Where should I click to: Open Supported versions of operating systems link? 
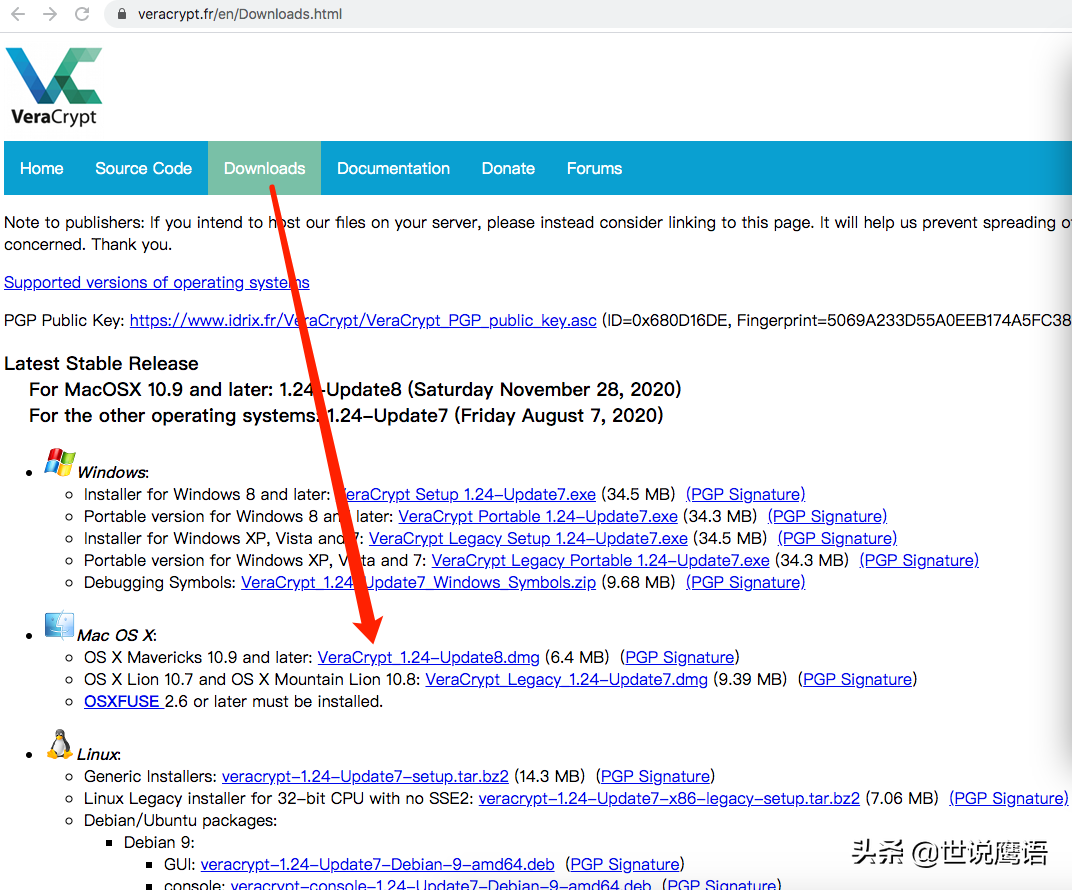[x=157, y=282]
